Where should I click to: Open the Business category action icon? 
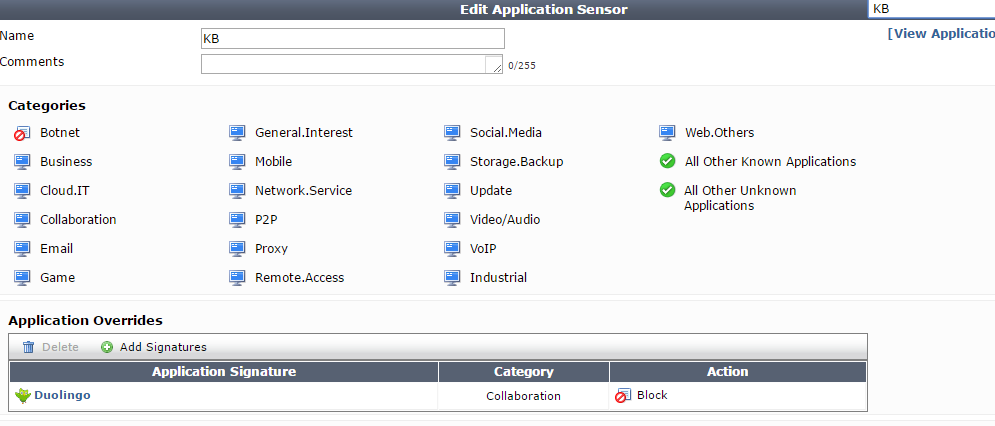pyautogui.click(x=22, y=162)
